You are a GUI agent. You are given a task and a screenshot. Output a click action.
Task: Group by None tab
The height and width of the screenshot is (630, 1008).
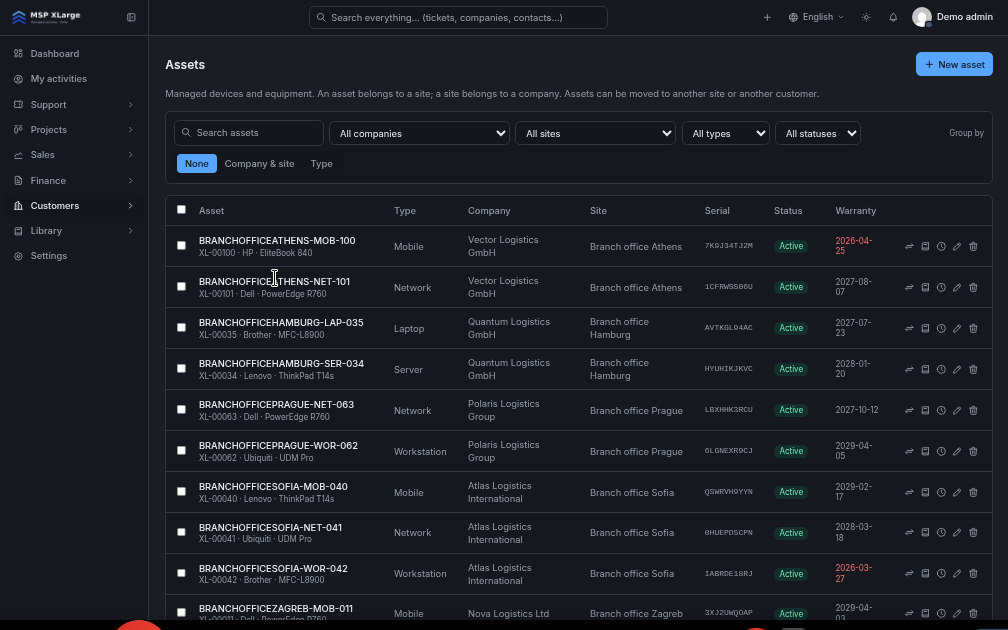(197, 163)
